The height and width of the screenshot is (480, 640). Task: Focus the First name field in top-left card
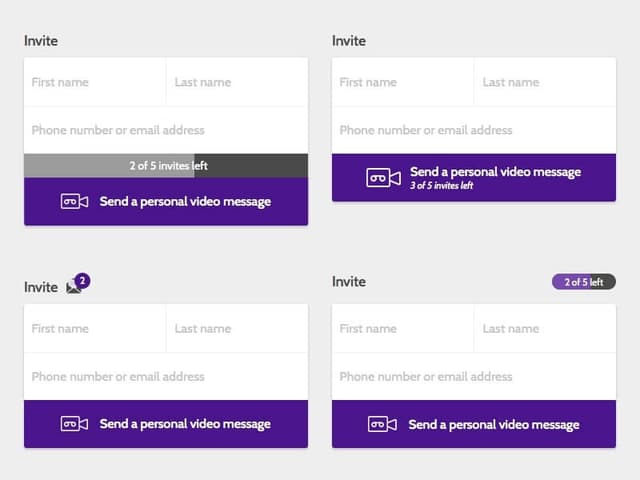click(x=95, y=82)
